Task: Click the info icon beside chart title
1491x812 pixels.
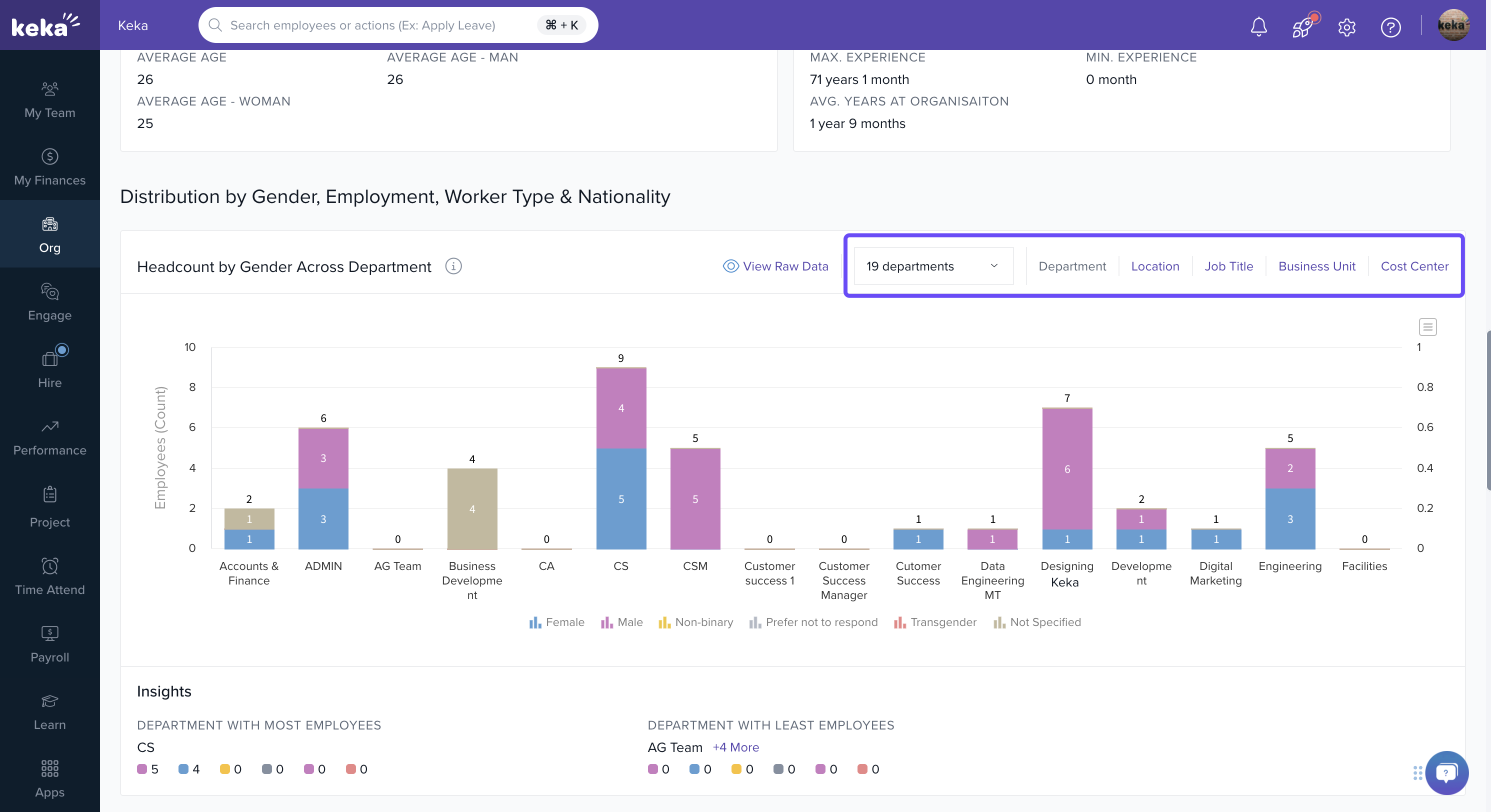Action: coord(453,266)
